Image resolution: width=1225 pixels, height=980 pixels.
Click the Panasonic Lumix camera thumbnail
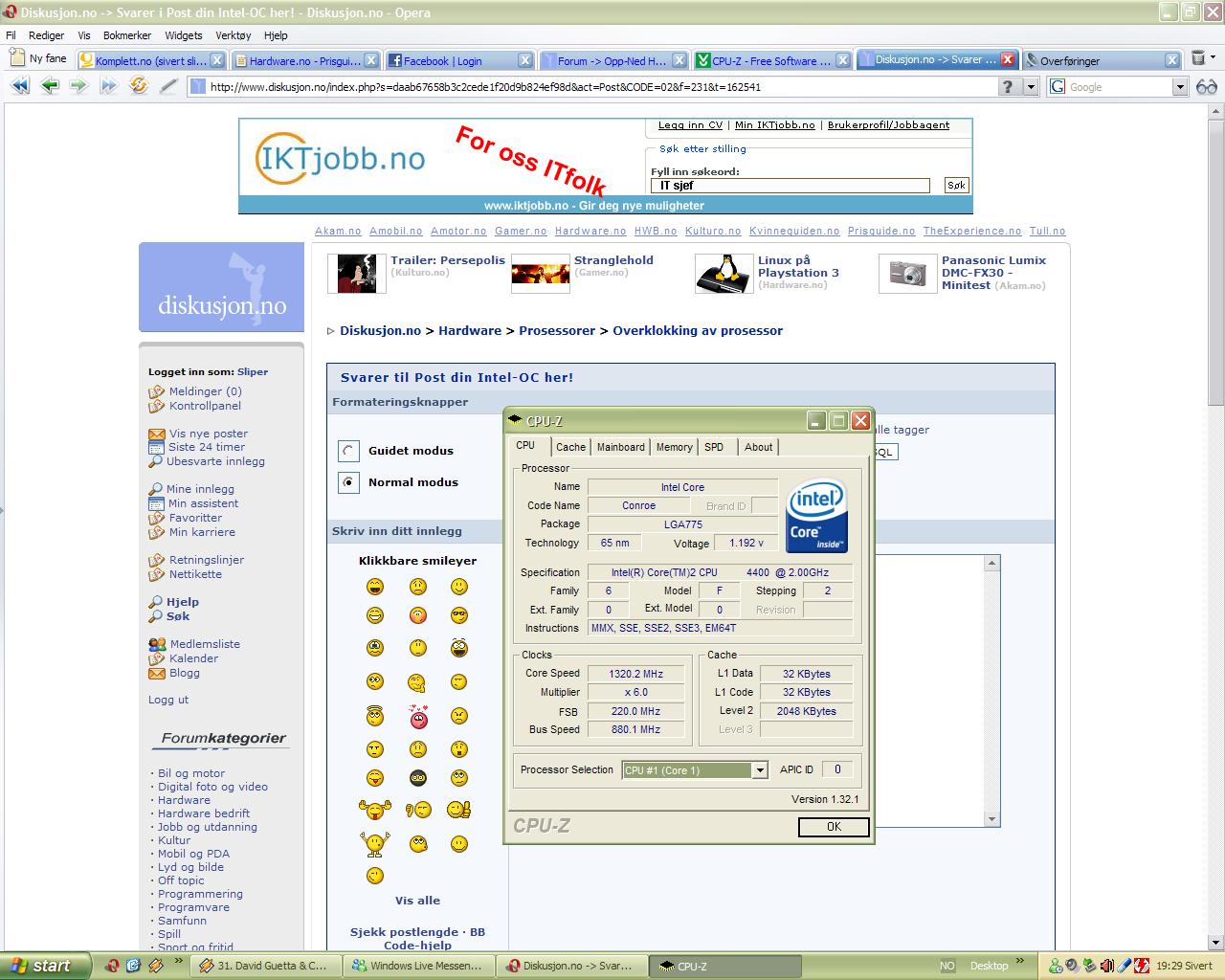tap(907, 274)
